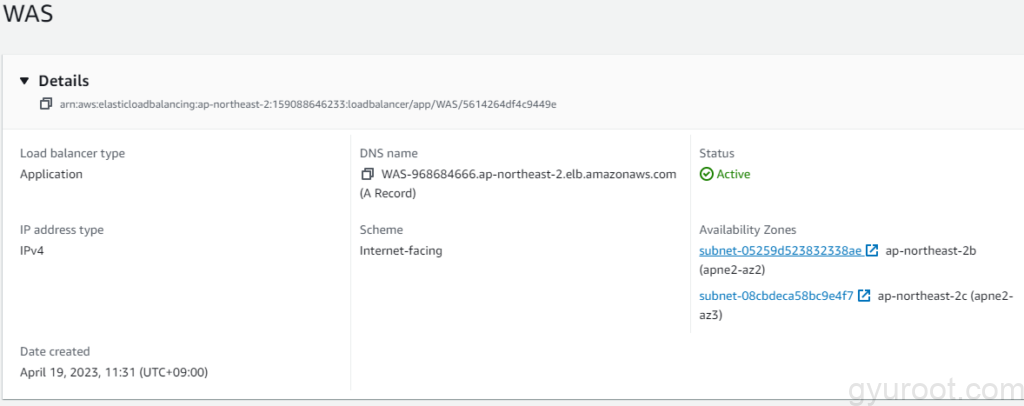Click the (A Record) text
This screenshot has width=1024, height=406.
[388, 193]
